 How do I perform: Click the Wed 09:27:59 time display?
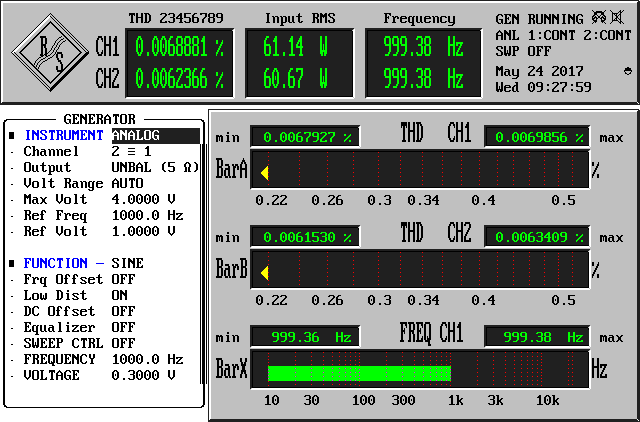543,87
